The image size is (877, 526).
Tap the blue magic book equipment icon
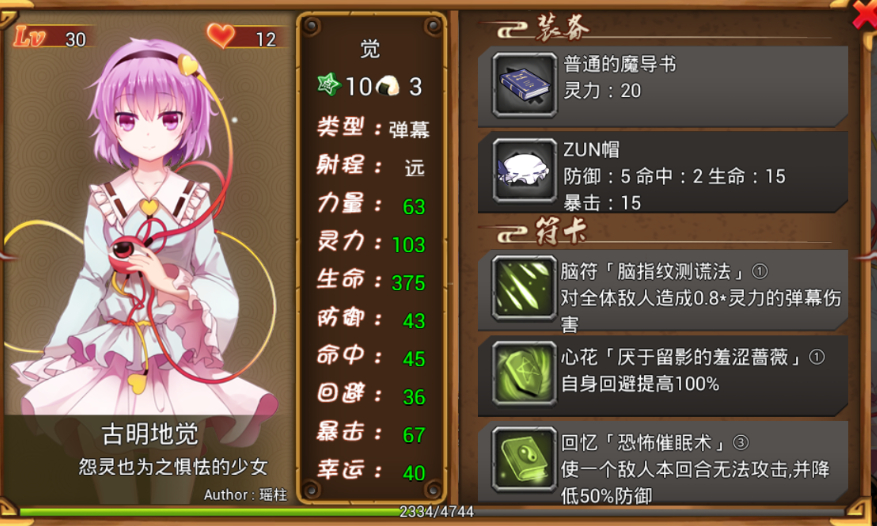click(x=524, y=85)
